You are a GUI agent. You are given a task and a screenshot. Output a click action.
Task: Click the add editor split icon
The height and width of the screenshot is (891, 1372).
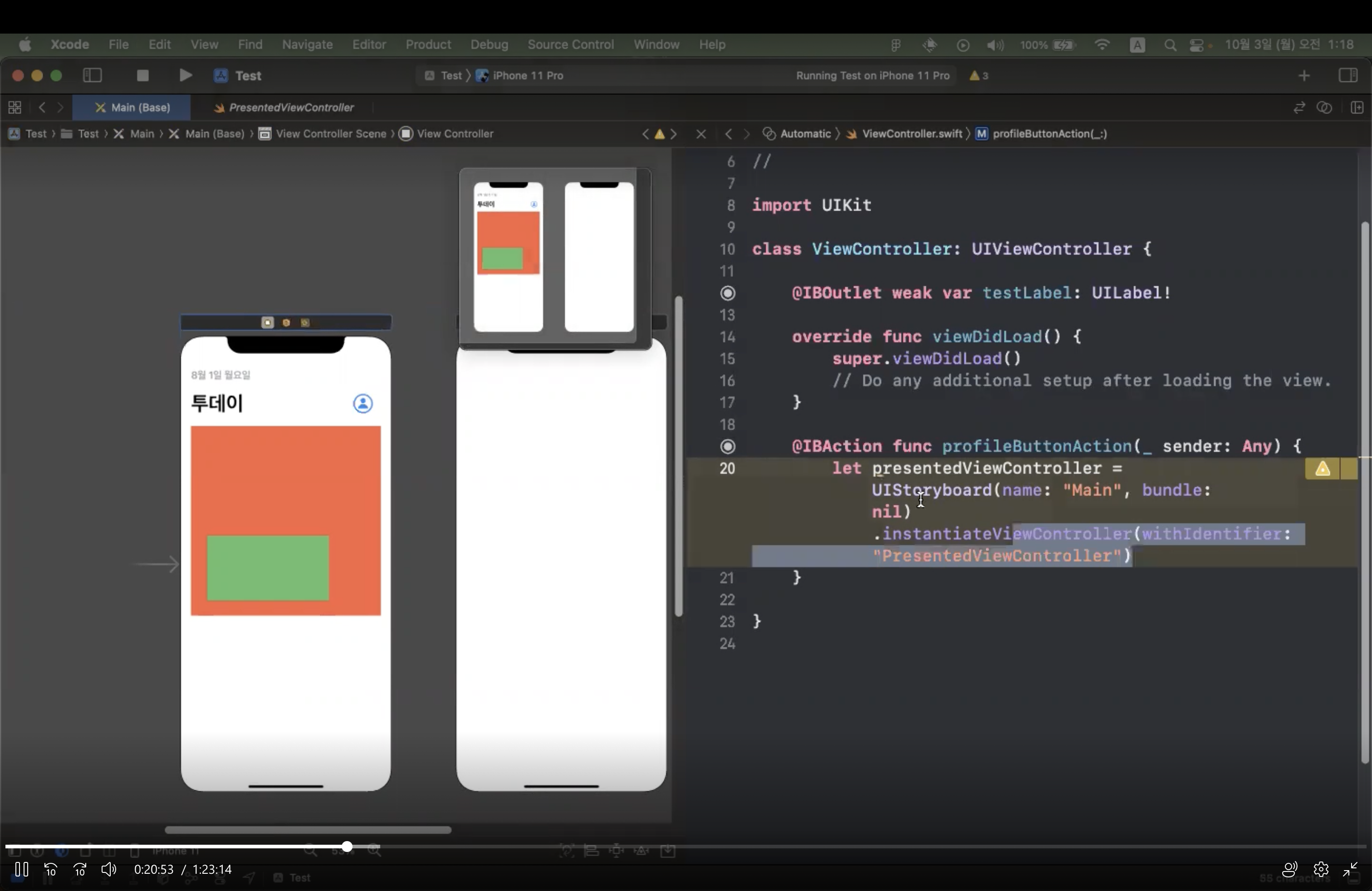click(x=1357, y=108)
